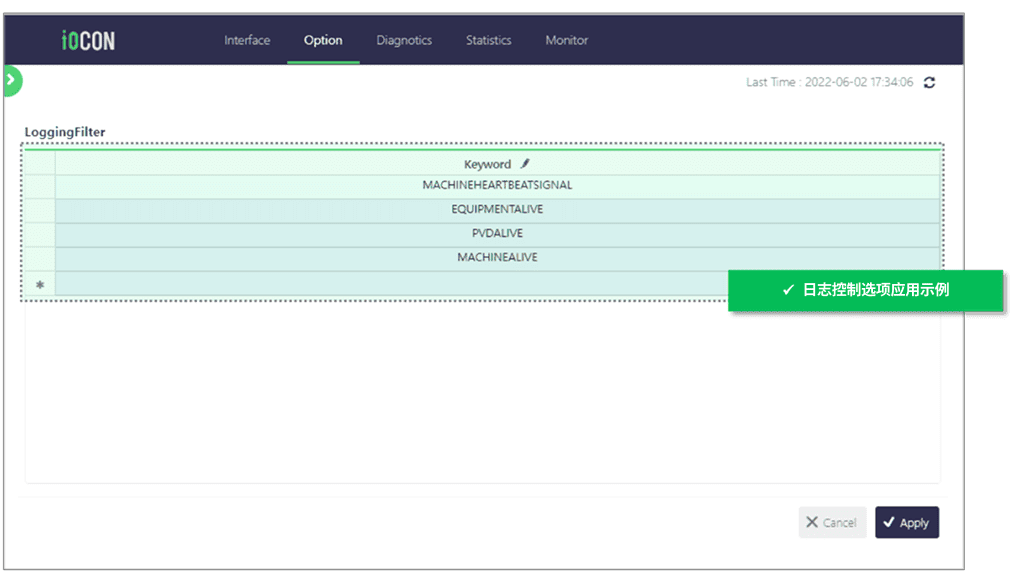This screenshot has height=582, width=1014.
Task: Click the edit pencil next to Keyword
Action: pyautogui.click(x=525, y=164)
